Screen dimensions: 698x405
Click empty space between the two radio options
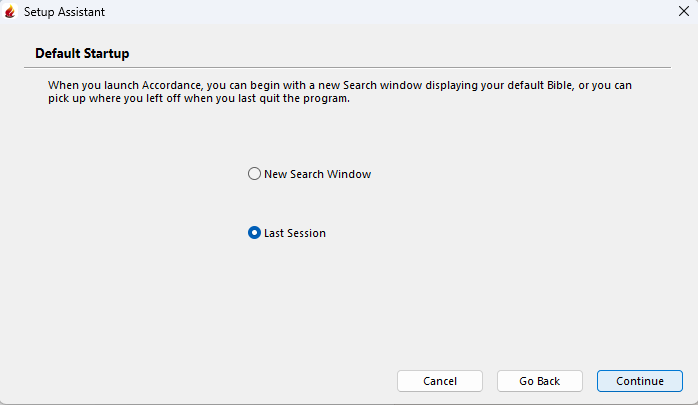click(310, 204)
